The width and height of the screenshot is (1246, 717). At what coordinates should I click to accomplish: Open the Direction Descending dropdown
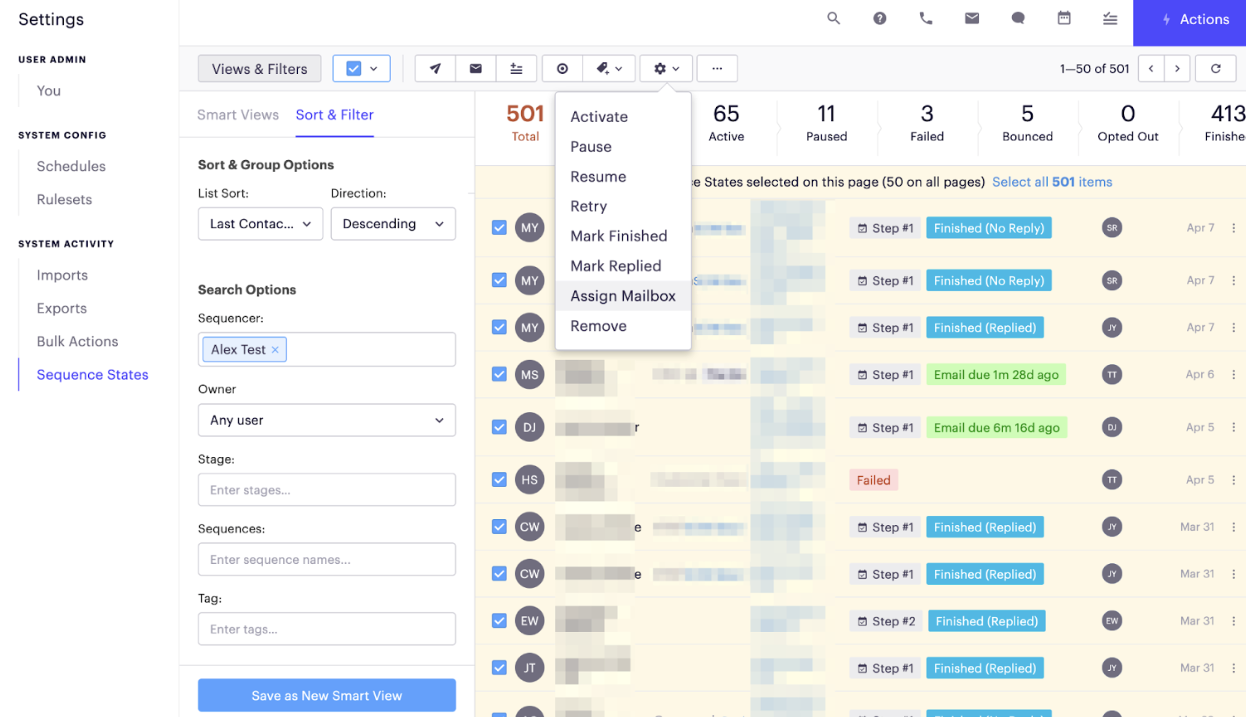[x=393, y=224]
